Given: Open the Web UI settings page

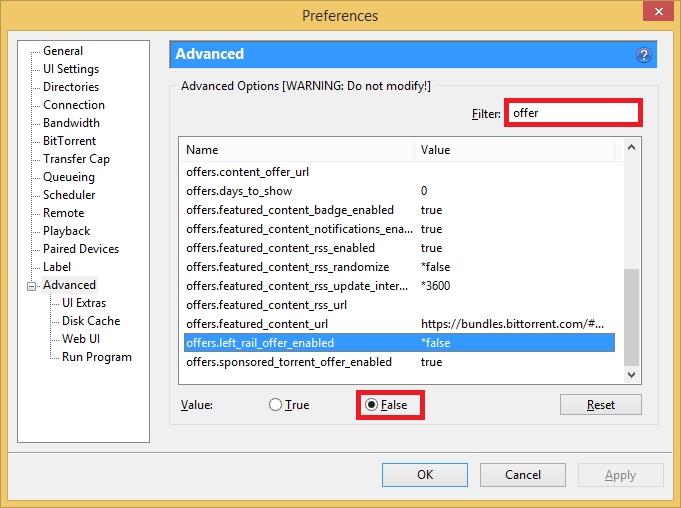Looking at the screenshot, I should pyautogui.click(x=80, y=339).
